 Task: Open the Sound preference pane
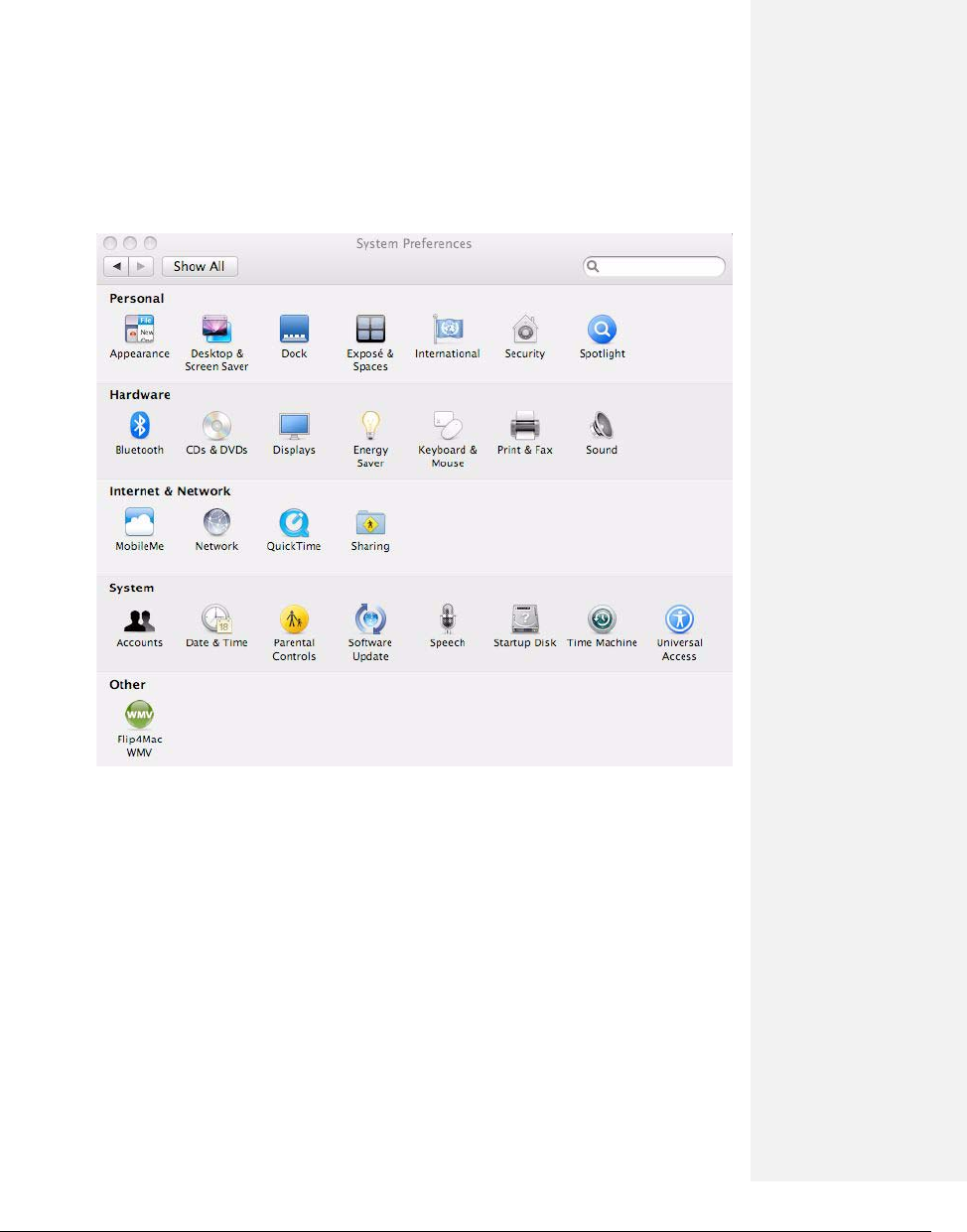[x=602, y=426]
